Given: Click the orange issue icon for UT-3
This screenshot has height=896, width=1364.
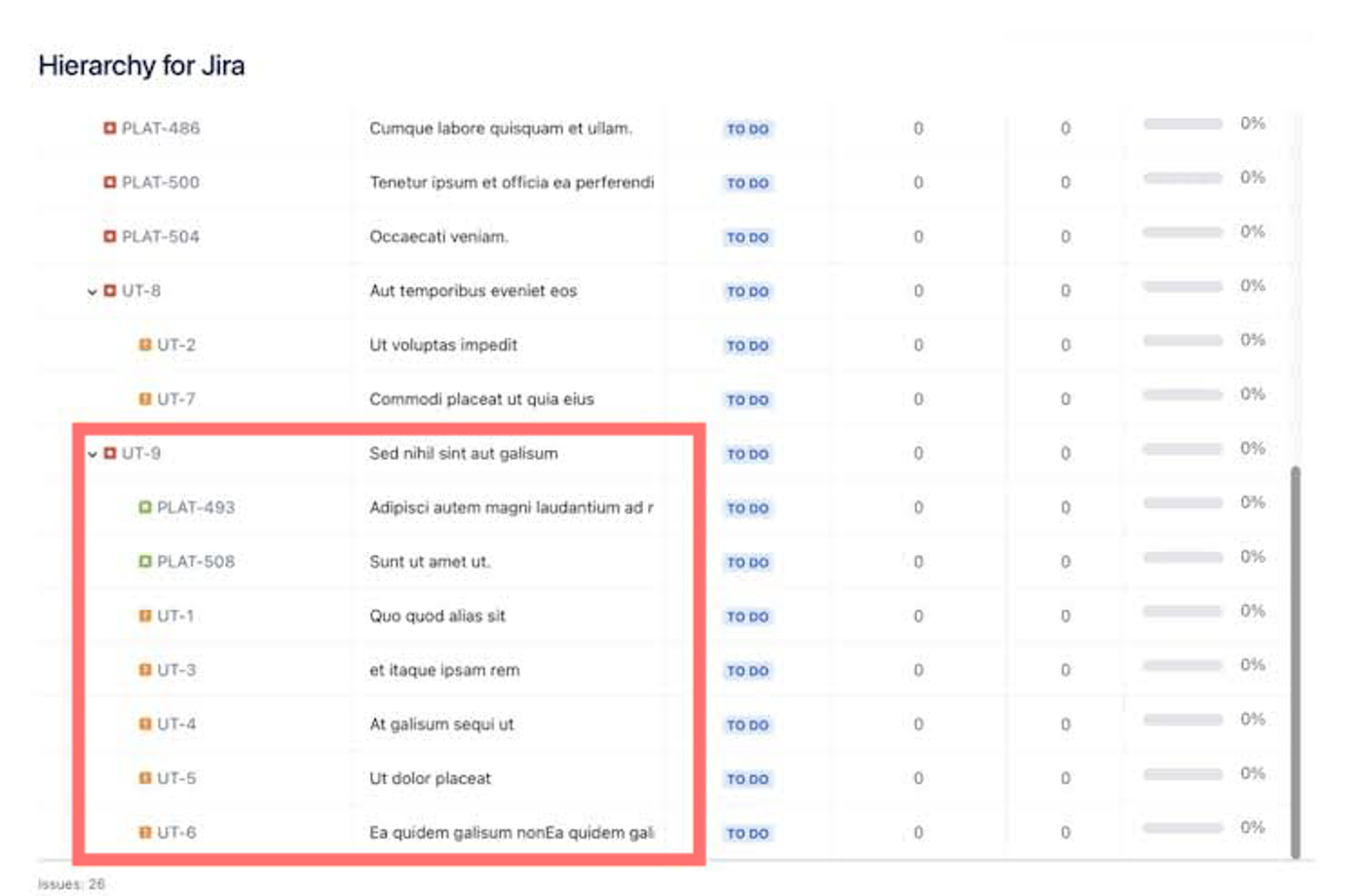Looking at the screenshot, I should (x=145, y=670).
